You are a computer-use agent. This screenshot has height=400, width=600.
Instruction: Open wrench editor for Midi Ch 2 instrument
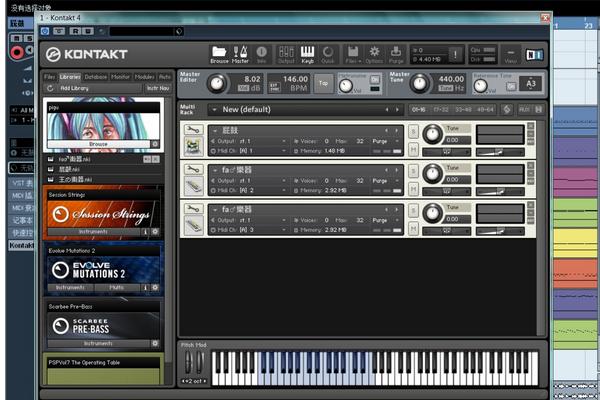point(193,170)
